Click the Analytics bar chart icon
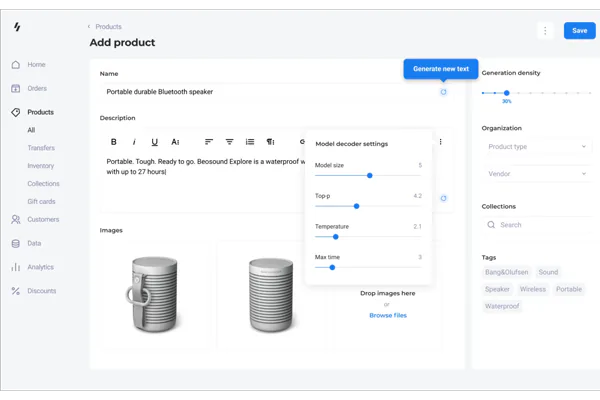600x400 pixels. tap(16, 267)
